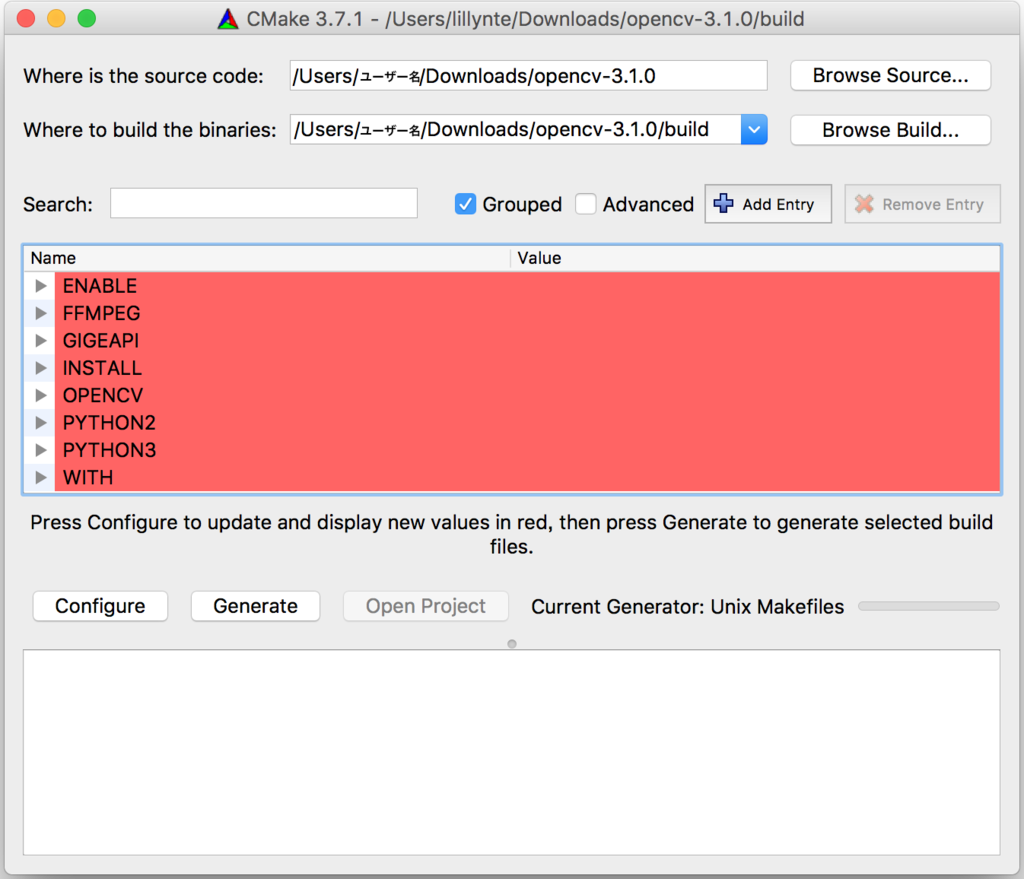Click the Configure button
This screenshot has width=1024, height=879.
pyautogui.click(x=100, y=607)
